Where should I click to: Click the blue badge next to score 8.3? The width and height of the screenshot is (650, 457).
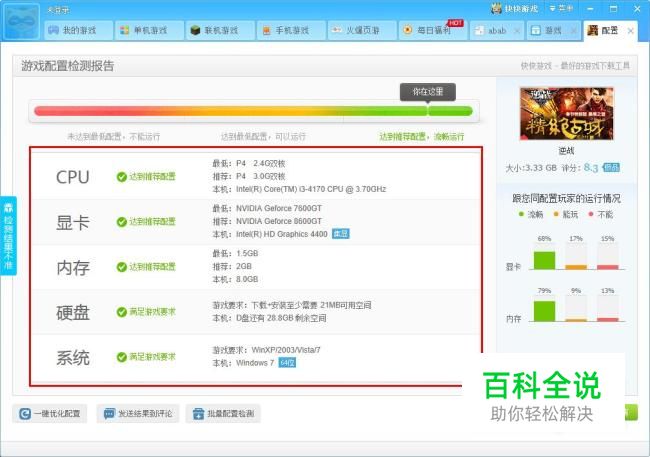(x=611, y=168)
